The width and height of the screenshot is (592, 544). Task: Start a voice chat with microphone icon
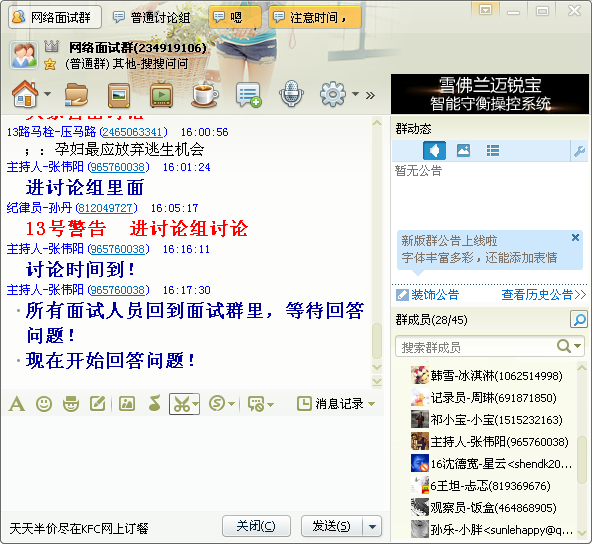(291, 93)
